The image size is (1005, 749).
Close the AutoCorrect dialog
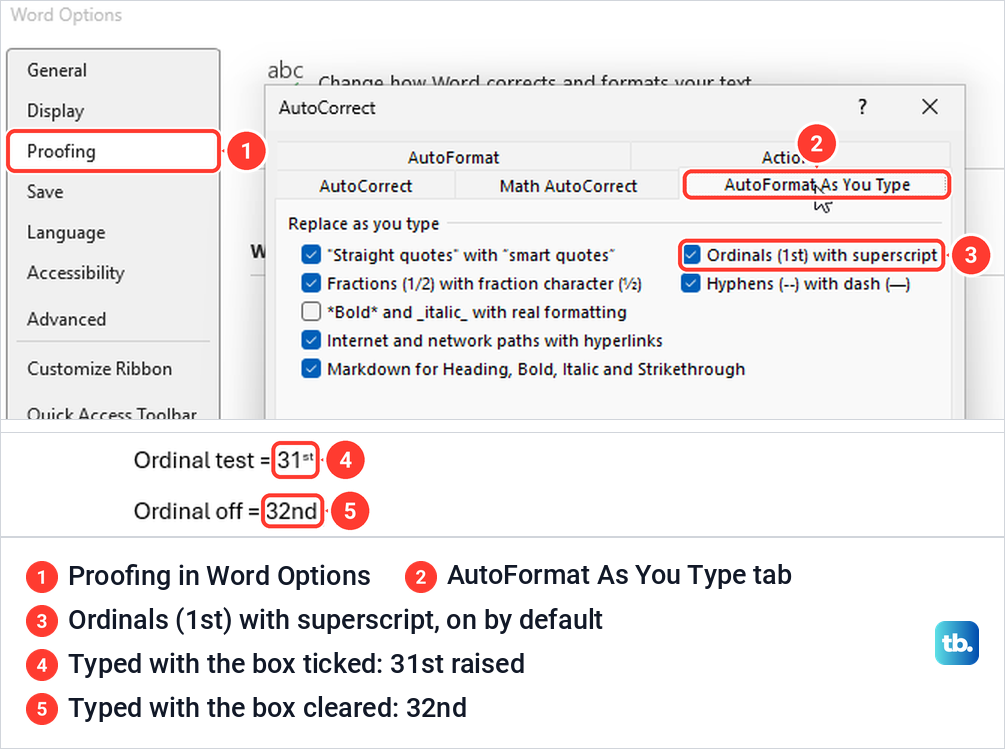coord(929,106)
